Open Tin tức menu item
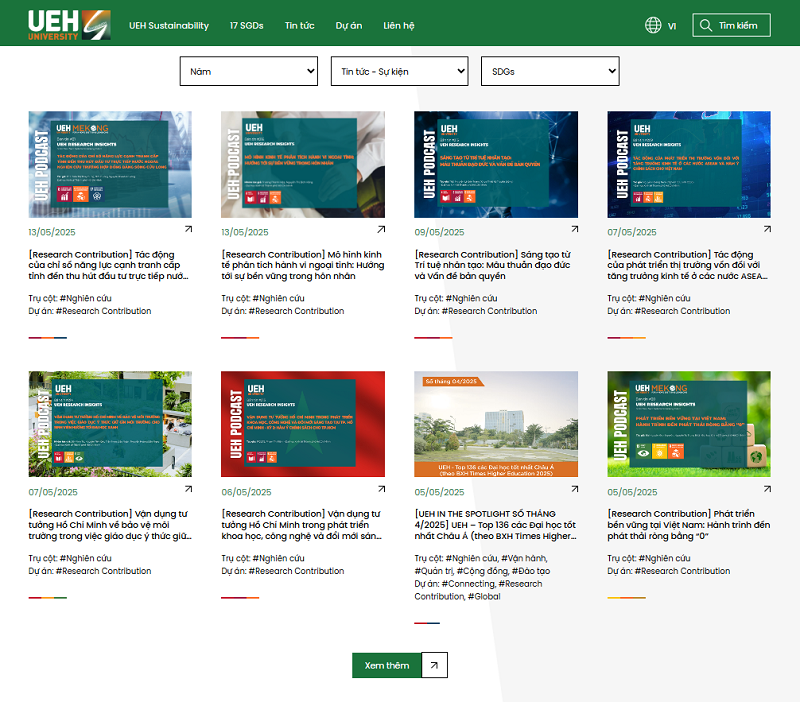 click(299, 26)
